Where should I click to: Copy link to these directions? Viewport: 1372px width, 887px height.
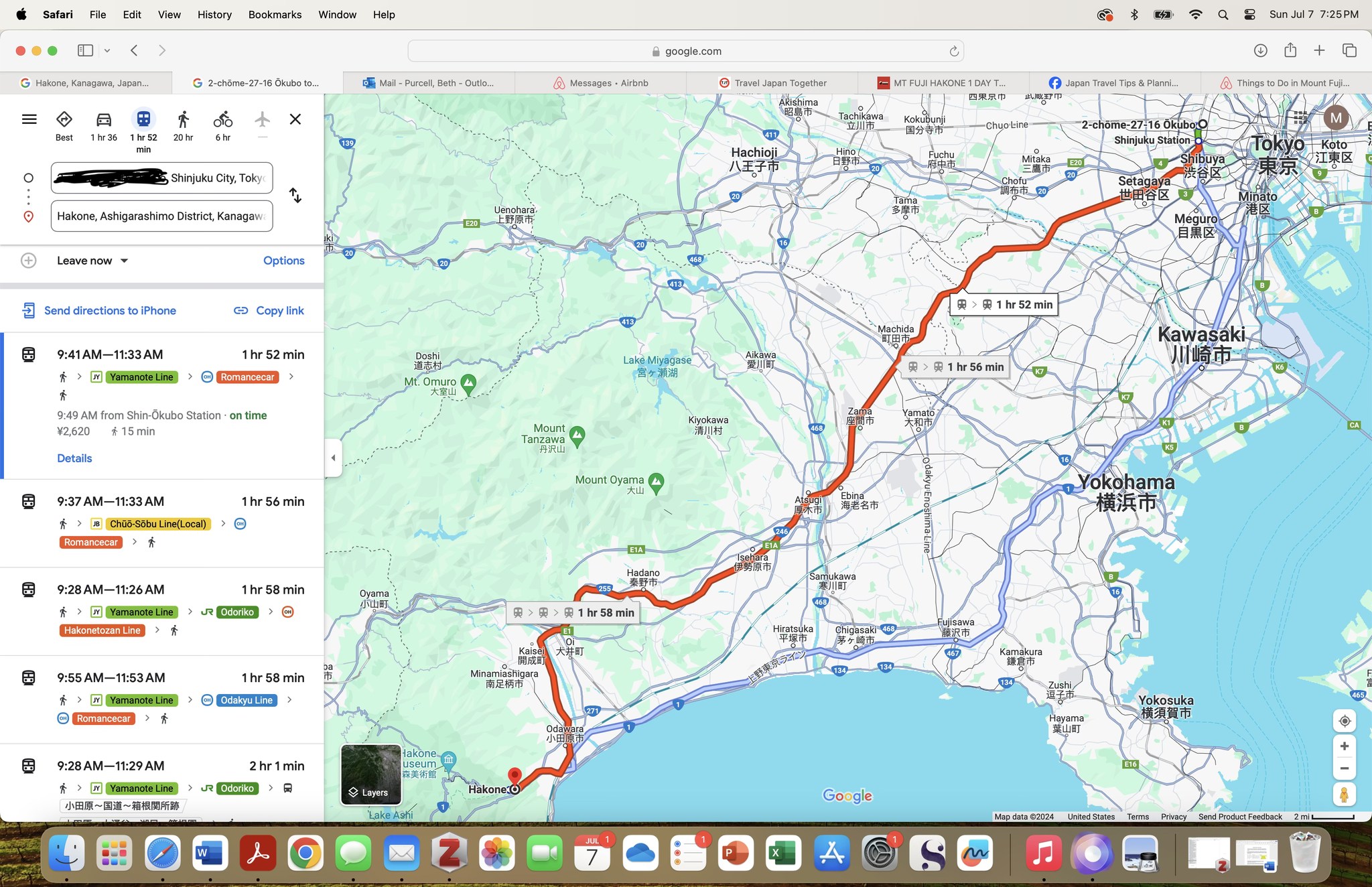[269, 310]
